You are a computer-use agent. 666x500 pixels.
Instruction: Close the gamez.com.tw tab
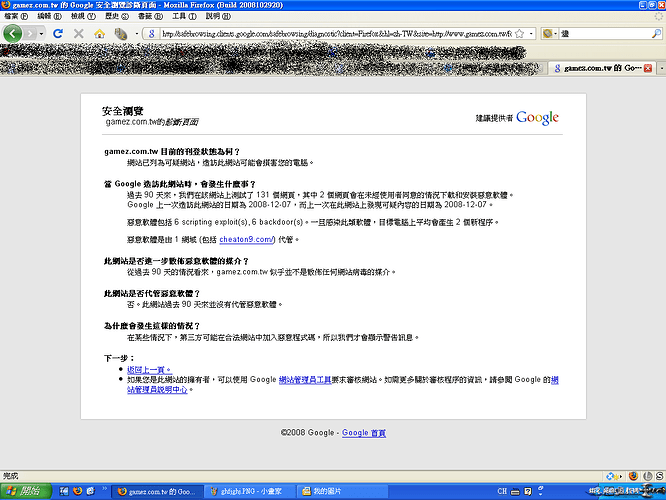(x=648, y=68)
